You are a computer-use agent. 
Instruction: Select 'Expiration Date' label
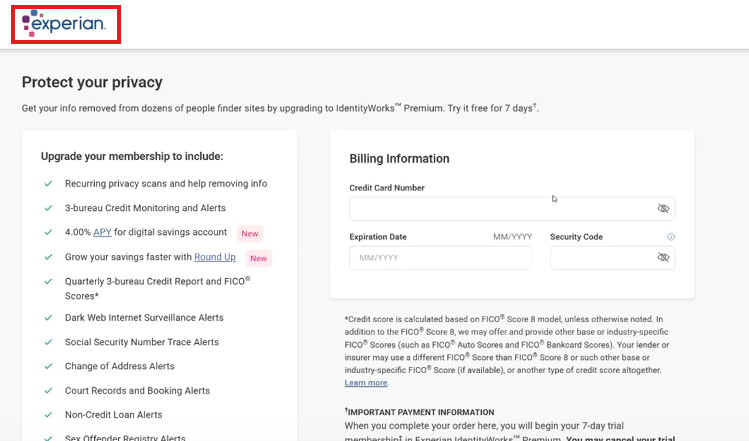tap(378, 237)
